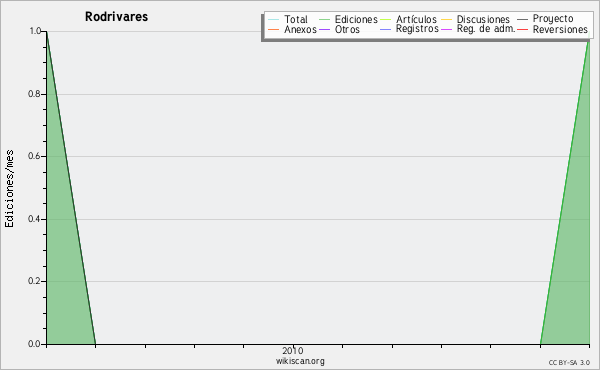Click the 1.0 y-axis tick label
The image size is (600, 370).
click(35, 31)
